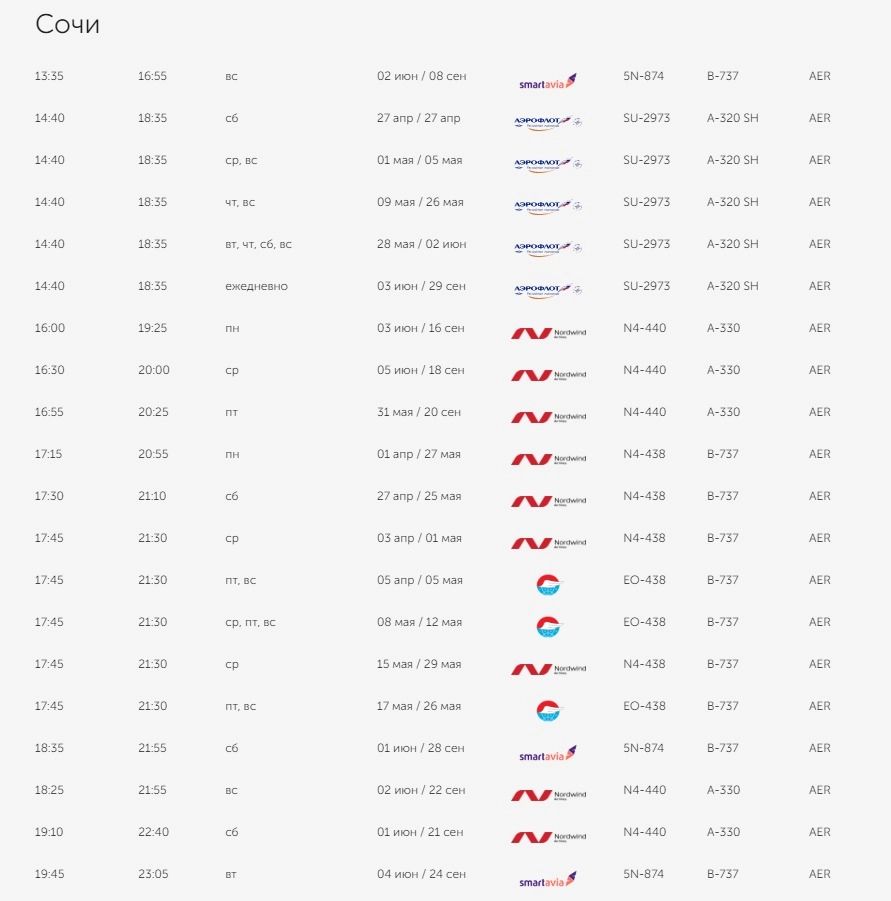
Task: Click the Aeroflot logo for 27 апр flight
Action: (548, 121)
